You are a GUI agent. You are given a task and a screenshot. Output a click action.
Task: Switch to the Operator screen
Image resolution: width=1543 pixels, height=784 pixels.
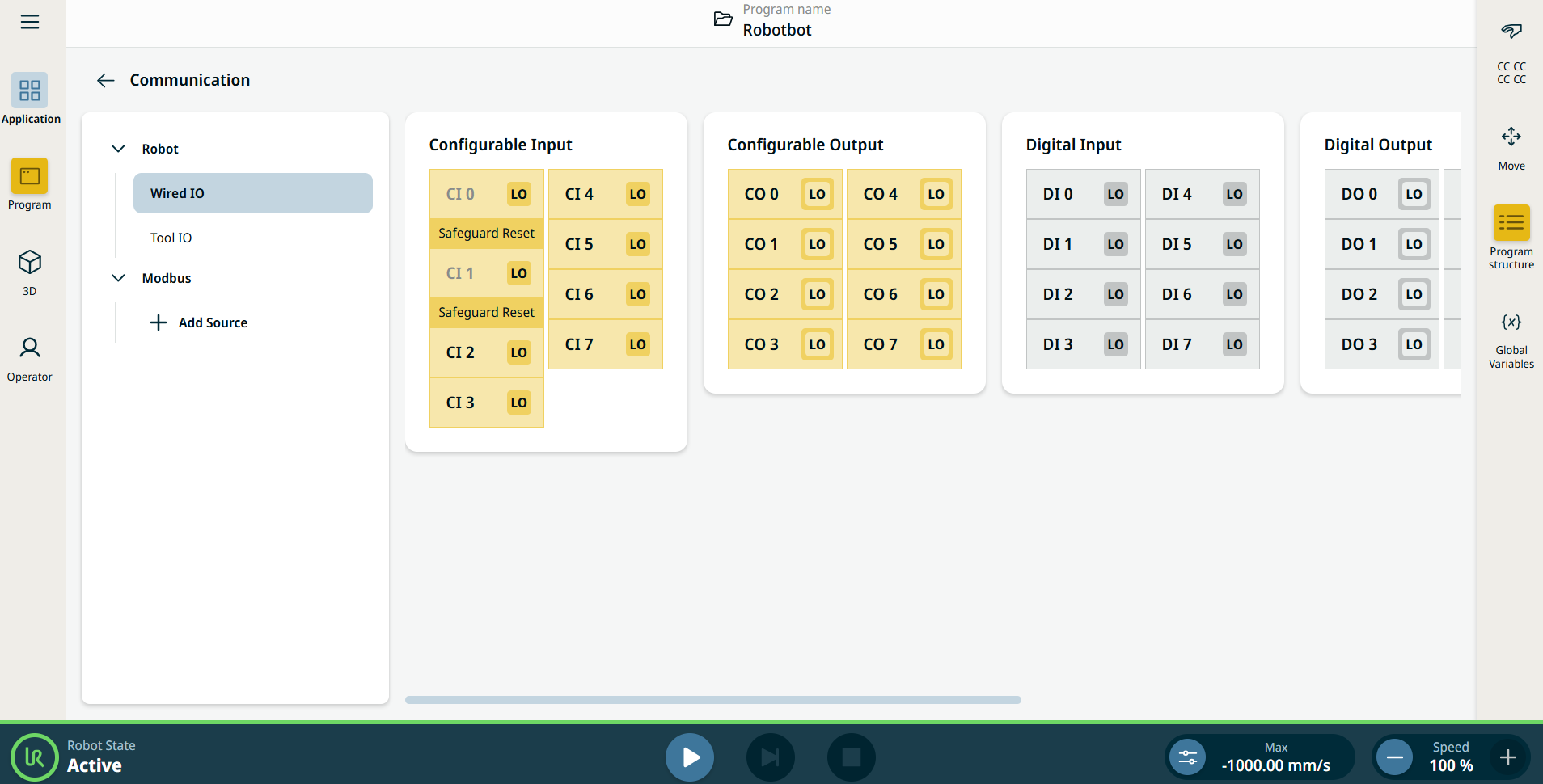pyautogui.click(x=30, y=358)
